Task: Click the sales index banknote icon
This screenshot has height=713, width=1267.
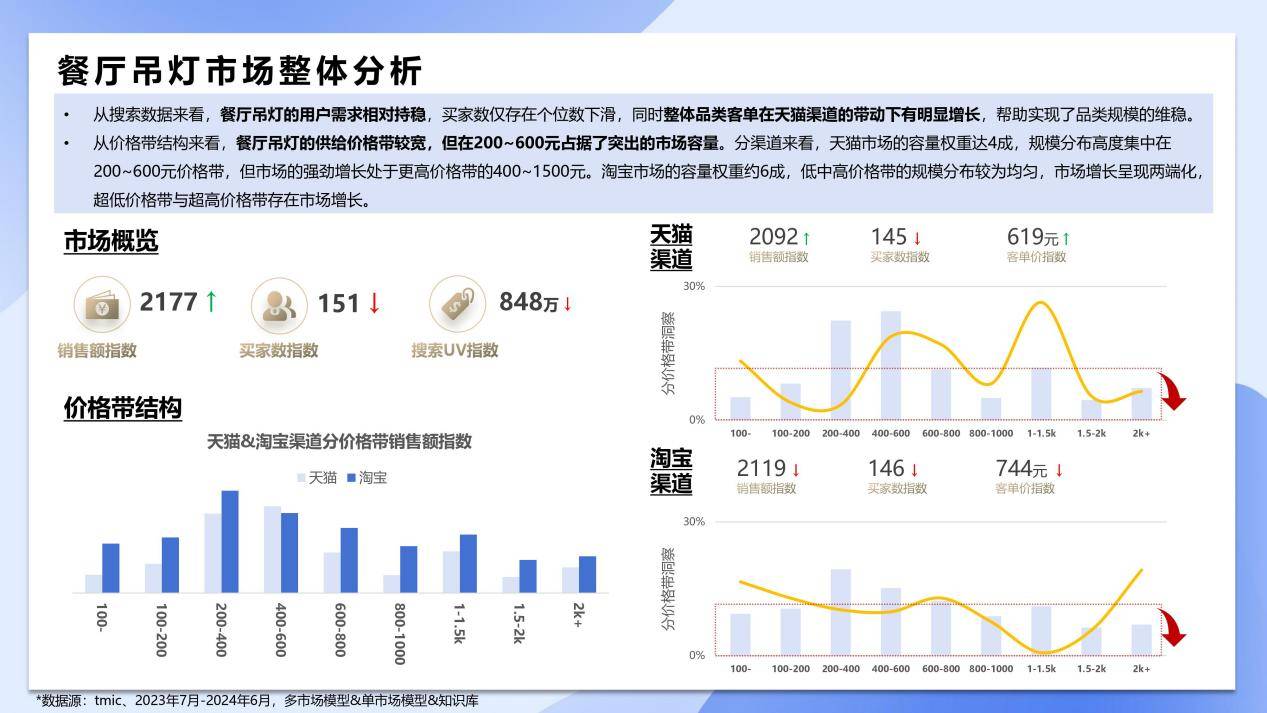Action: 102,304
